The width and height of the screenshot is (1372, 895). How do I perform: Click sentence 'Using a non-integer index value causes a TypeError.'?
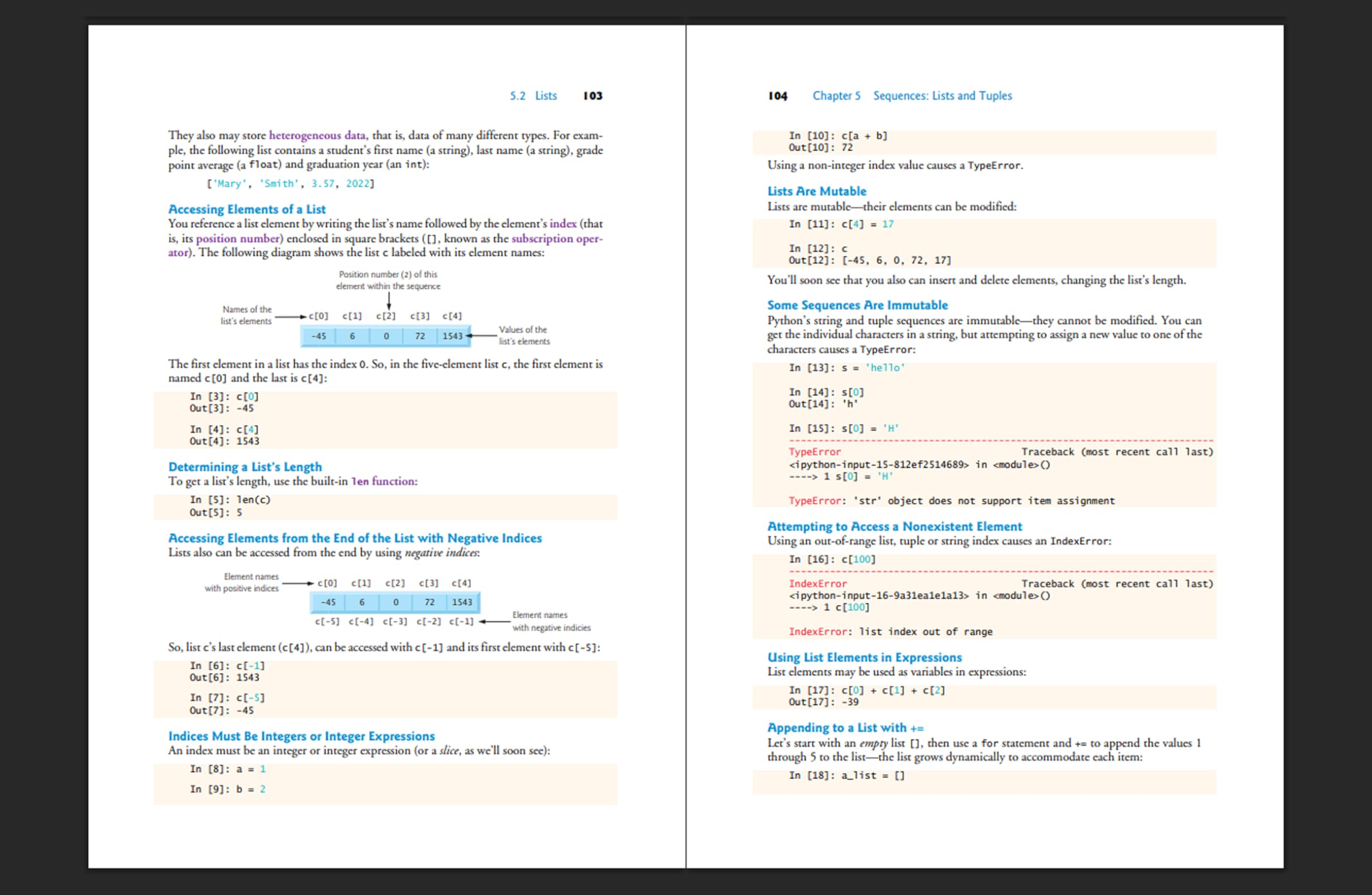(894, 166)
